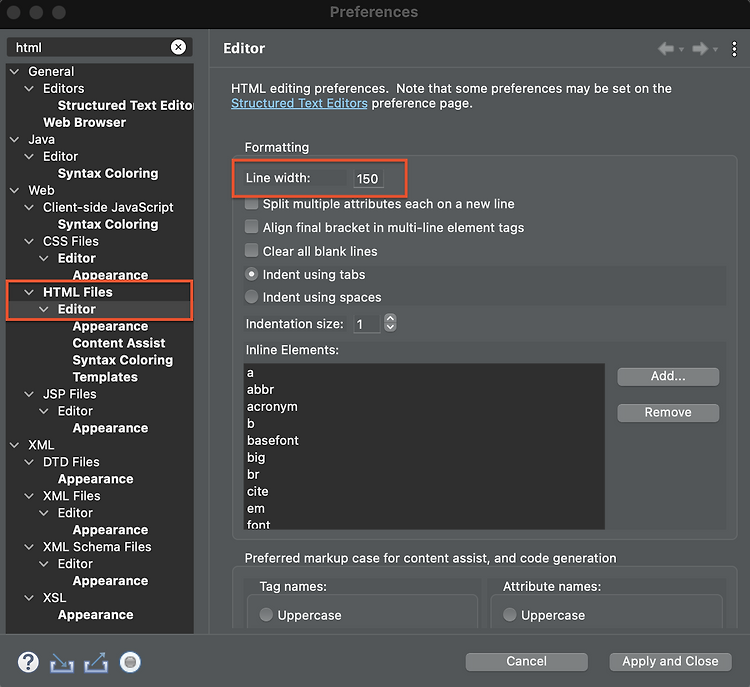Collapse the Java tree node
Screen dimensions: 750x687
(15, 139)
